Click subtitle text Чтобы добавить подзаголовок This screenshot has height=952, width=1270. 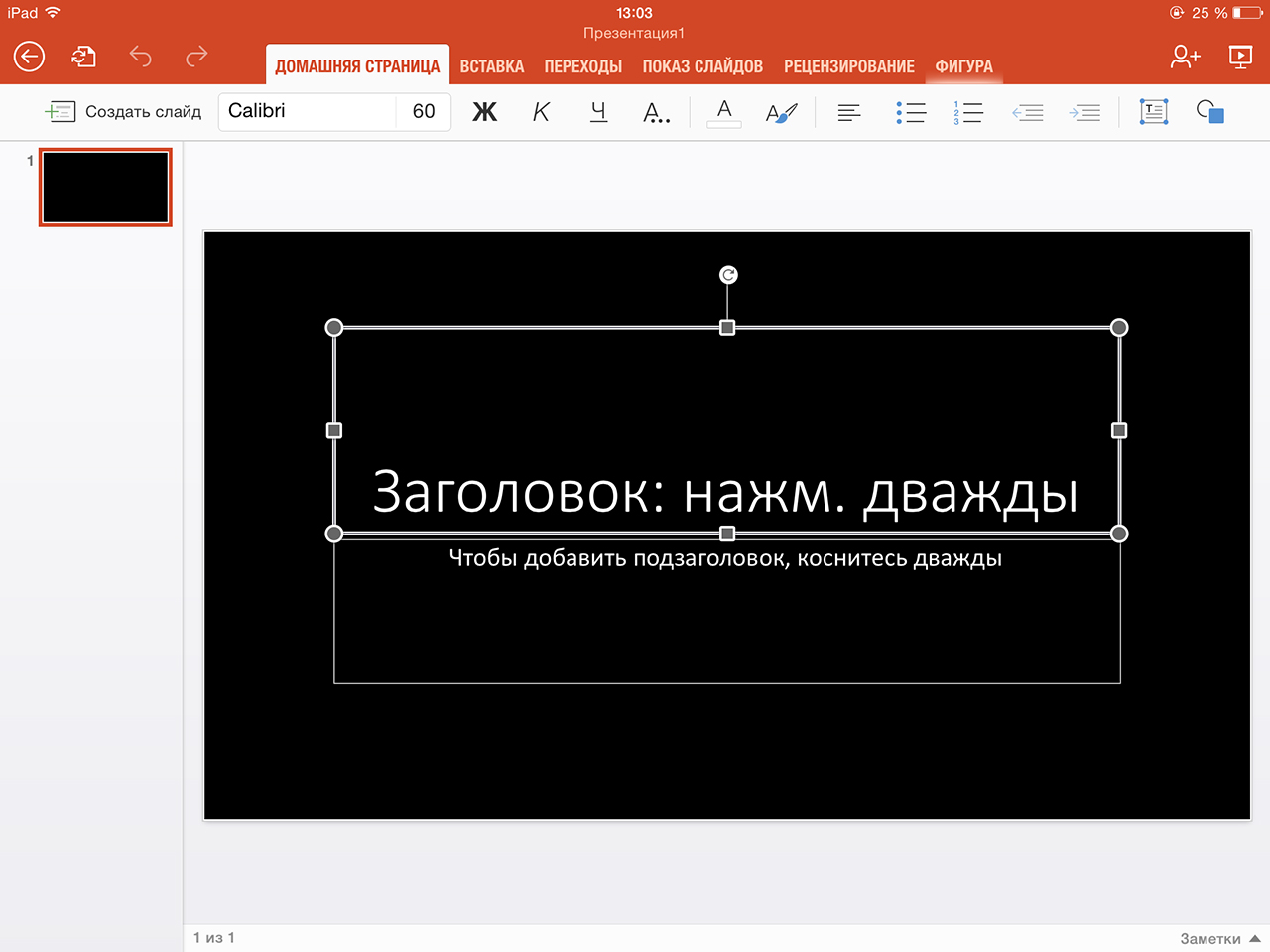(x=725, y=558)
